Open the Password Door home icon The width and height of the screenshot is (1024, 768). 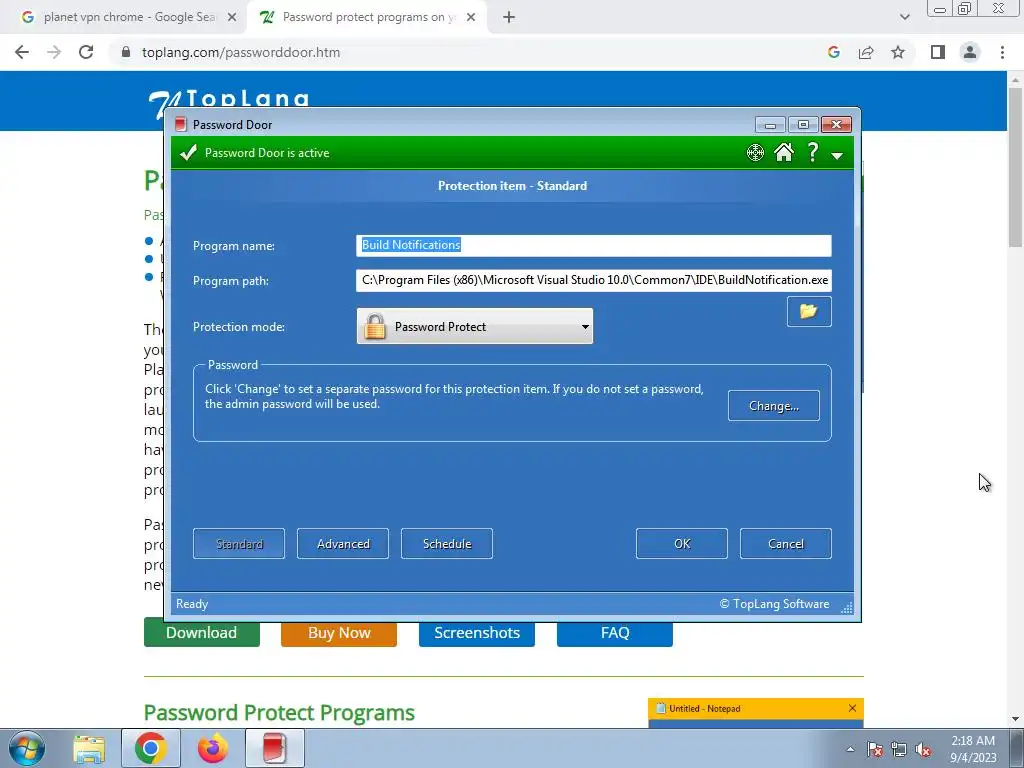click(x=784, y=152)
